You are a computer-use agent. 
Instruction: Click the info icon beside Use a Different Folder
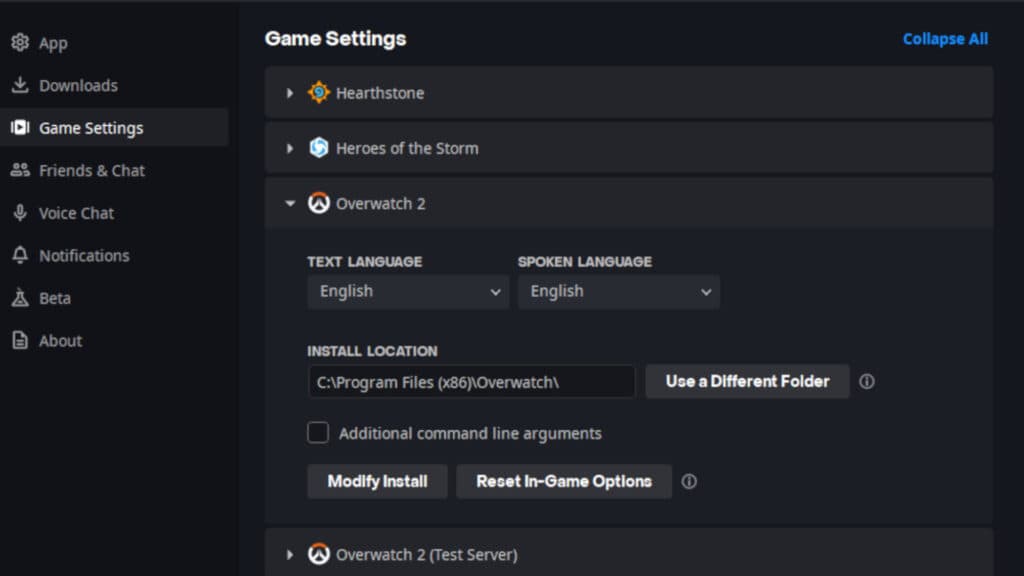coord(866,381)
